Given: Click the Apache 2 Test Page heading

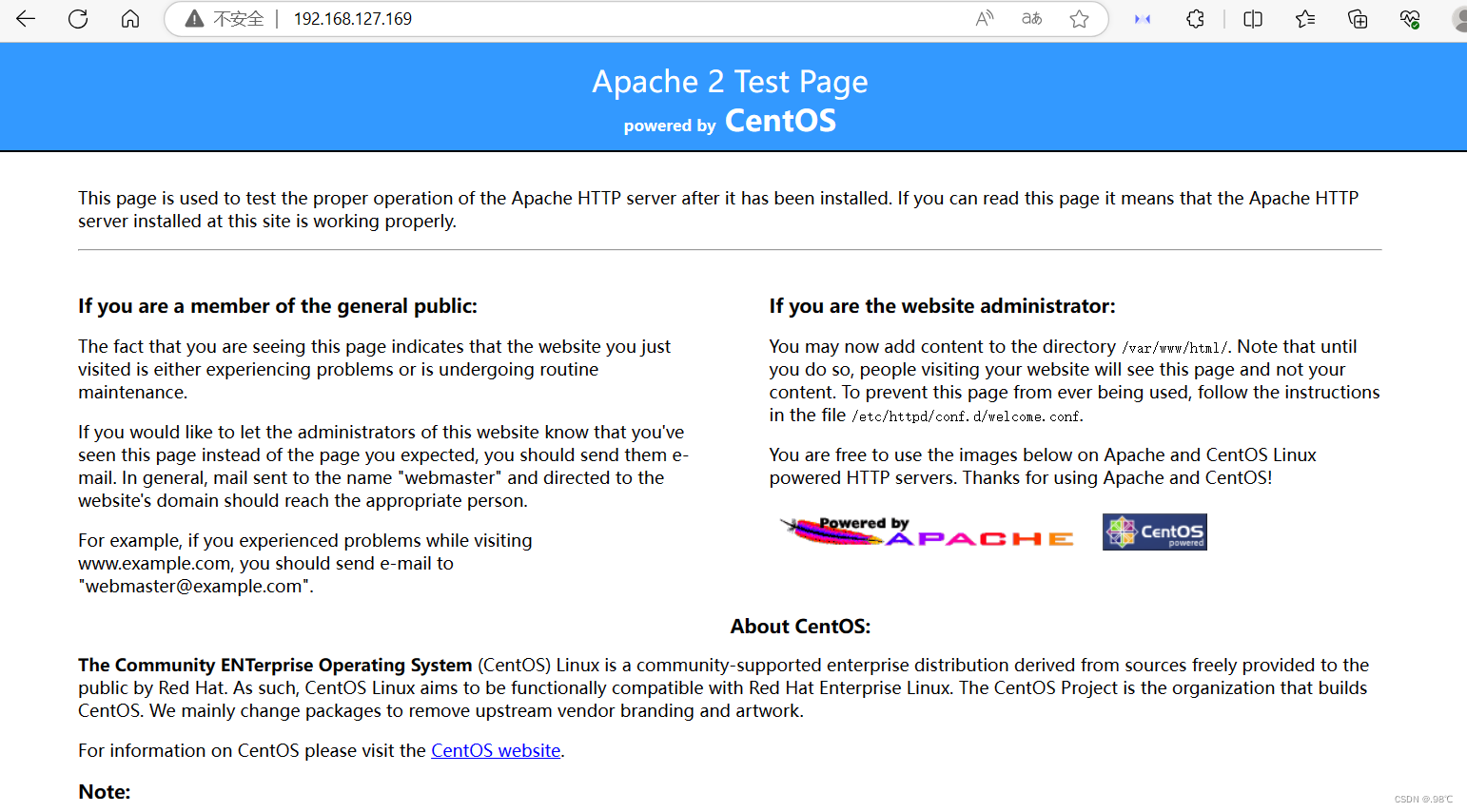Looking at the screenshot, I should [x=730, y=83].
